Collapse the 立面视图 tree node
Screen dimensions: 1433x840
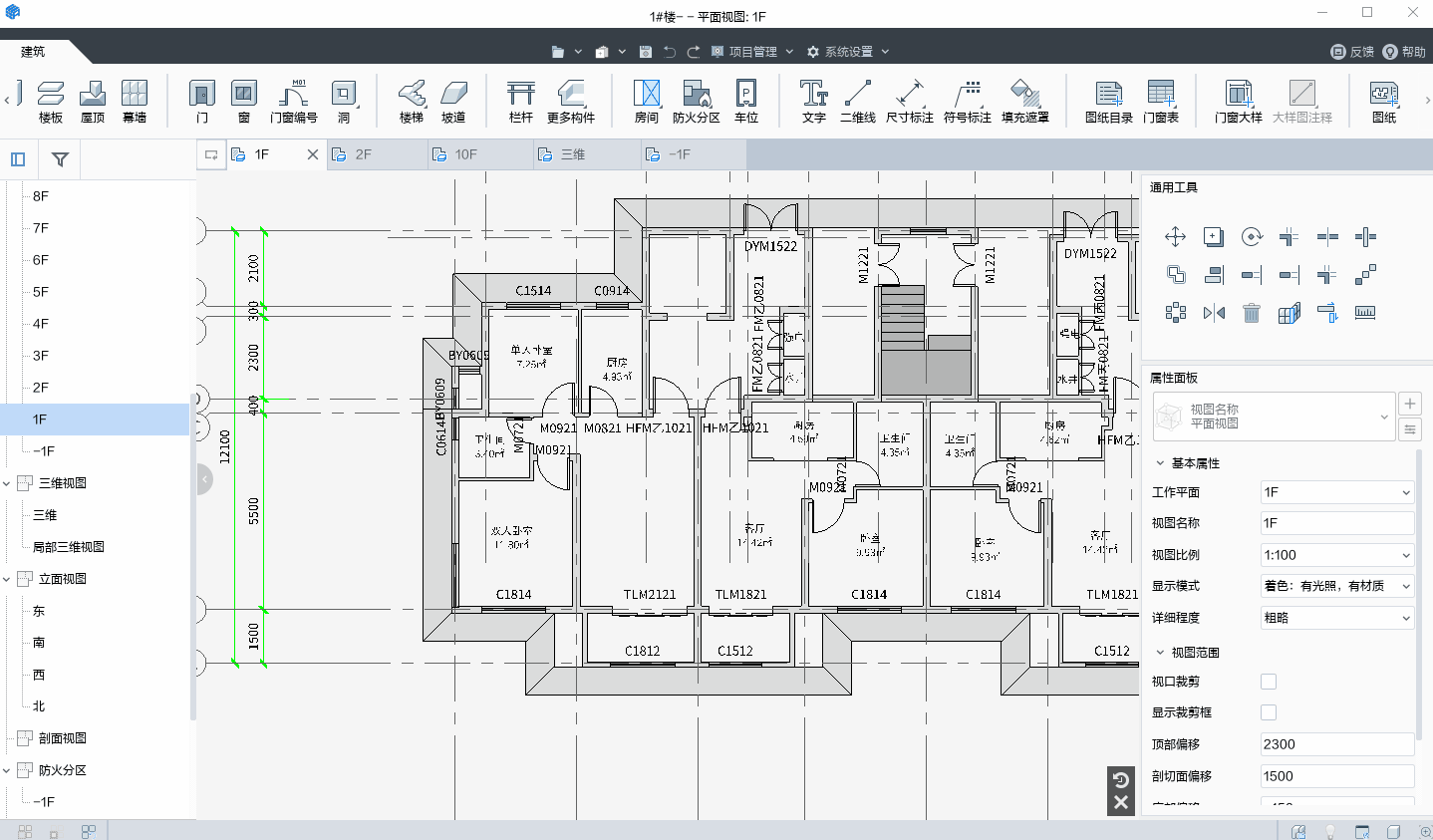pyautogui.click(x=7, y=579)
